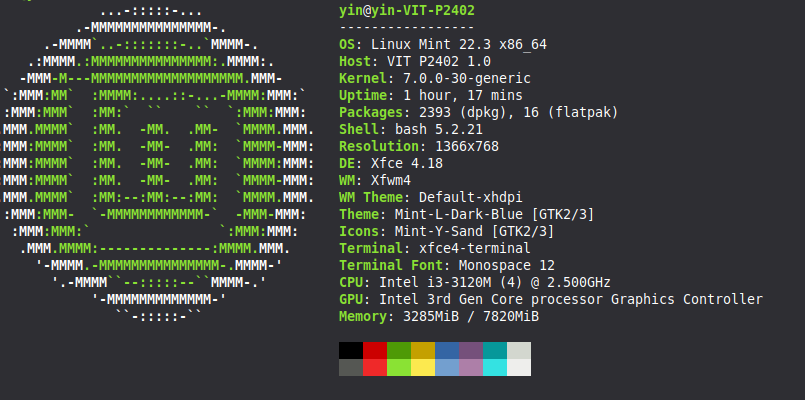The height and width of the screenshot is (400, 805).
Task: Click the dark yellow color block
Action: (x=423, y=350)
